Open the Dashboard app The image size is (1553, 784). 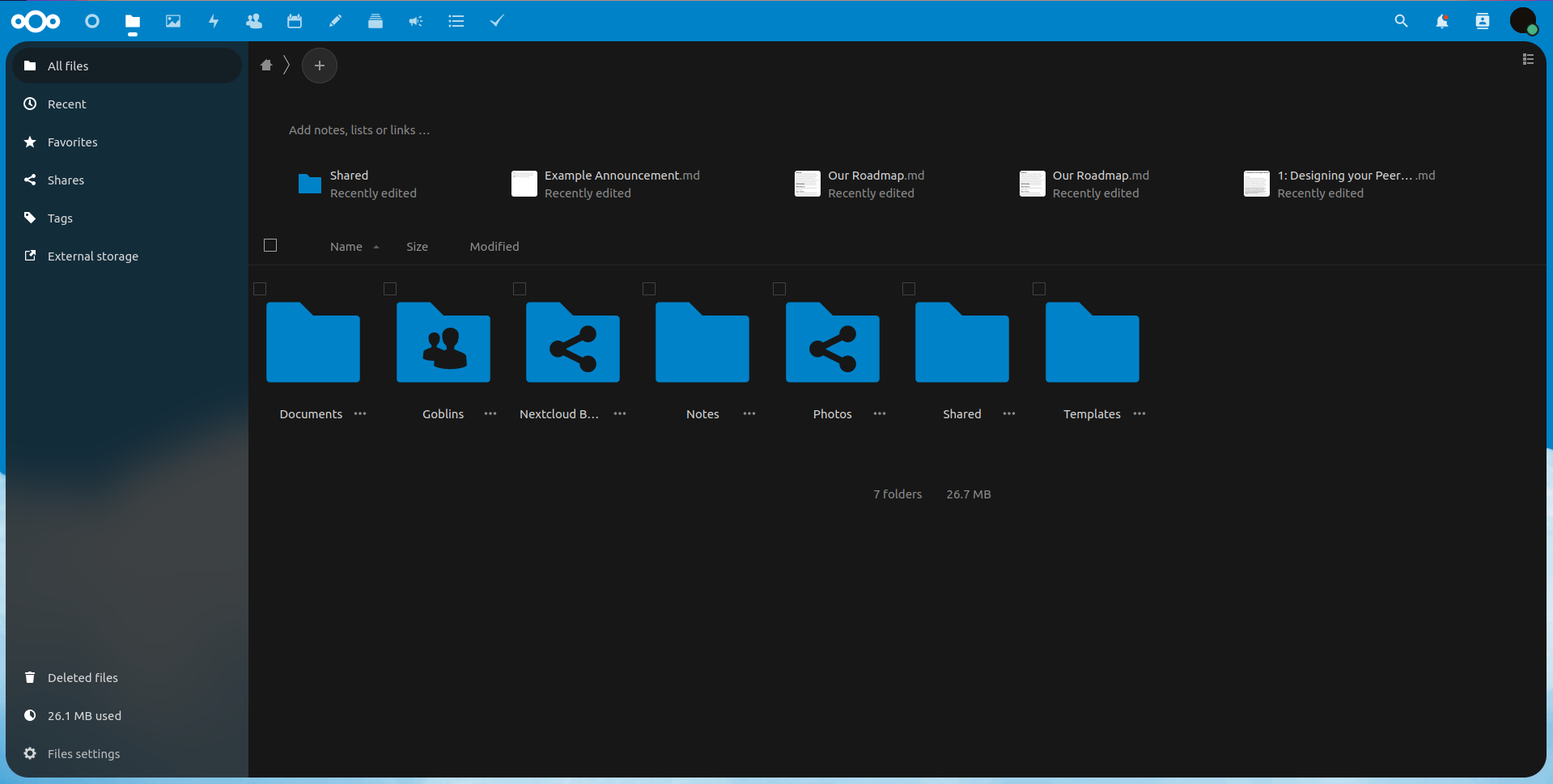pos(91,21)
